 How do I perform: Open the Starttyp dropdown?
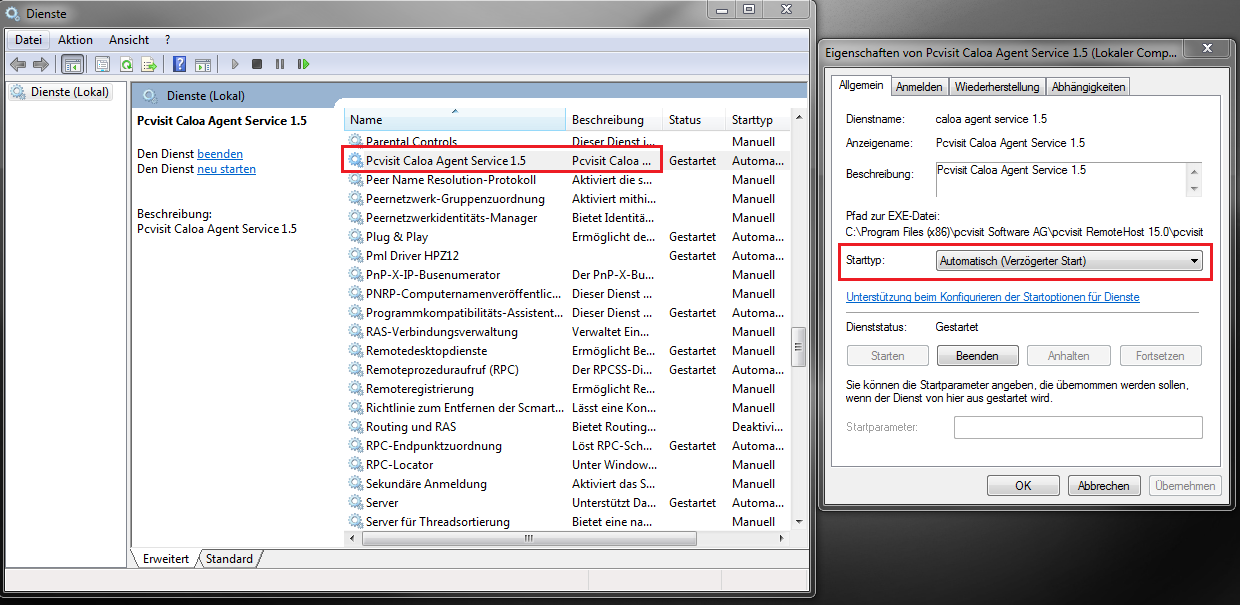pyautogui.click(x=1068, y=261)
